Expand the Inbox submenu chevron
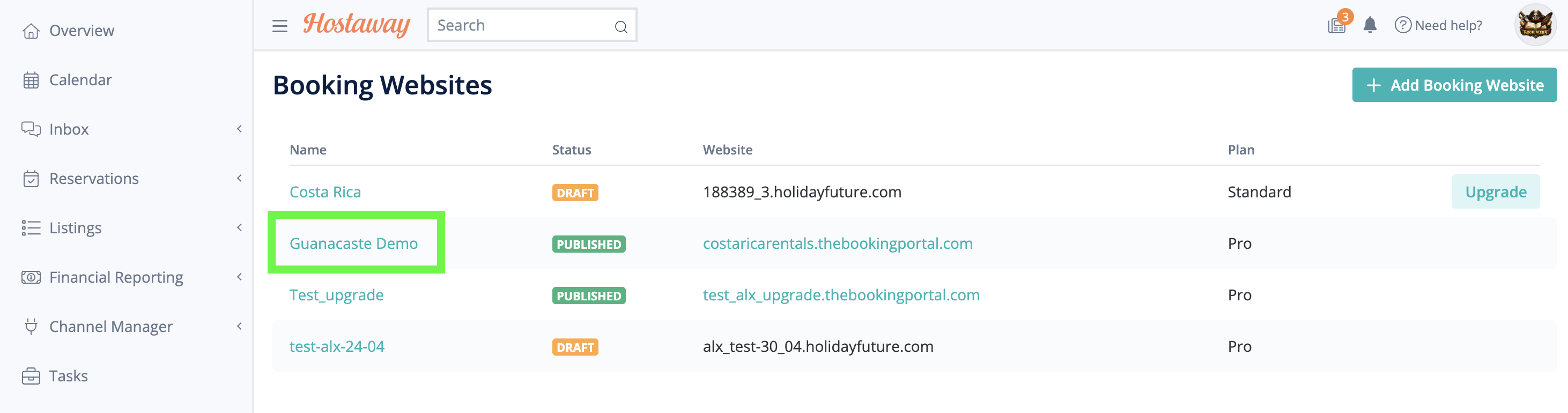1568x413 pixels. tap(239, 129)
